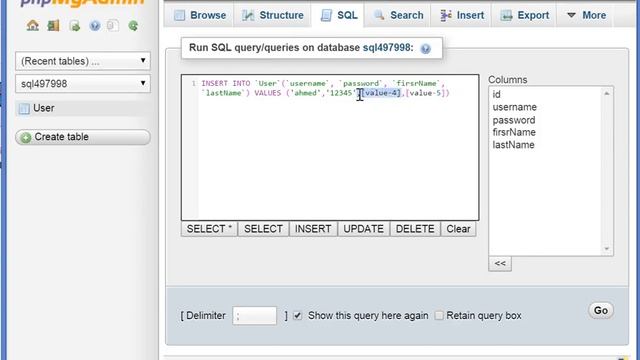Click the green plus Create table icon
This screenshot has height=360, width=640.
click(x=26, y=138)
